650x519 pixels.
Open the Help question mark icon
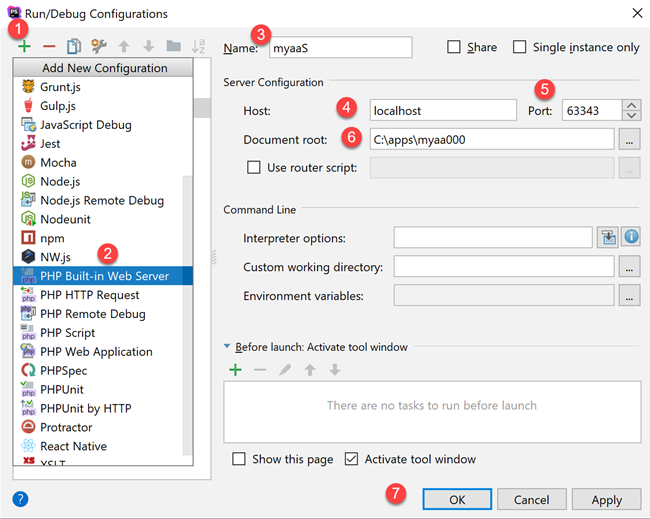click(x=20, y=499)
